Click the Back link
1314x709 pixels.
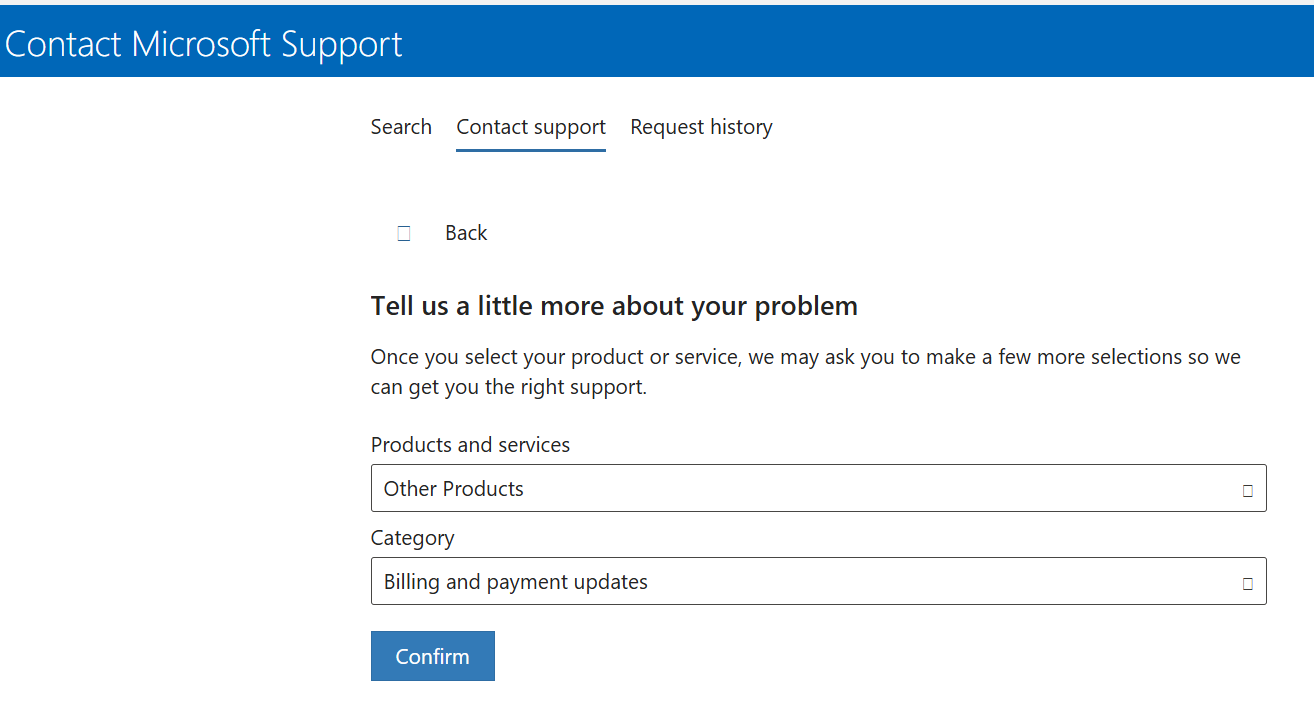tap(466, 232)
